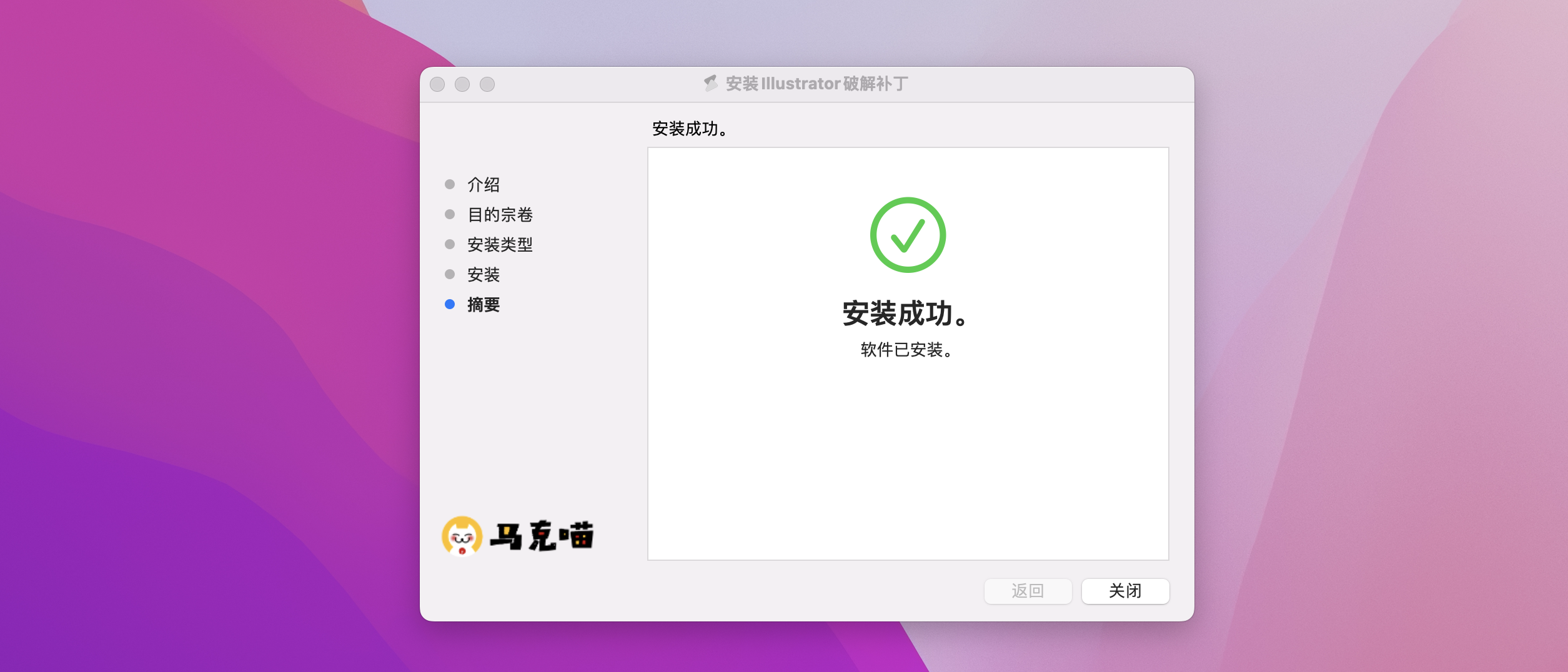Click the window title 安装 Illustrator 破解补丁
1568x672 pixels.
click(816, 83)
